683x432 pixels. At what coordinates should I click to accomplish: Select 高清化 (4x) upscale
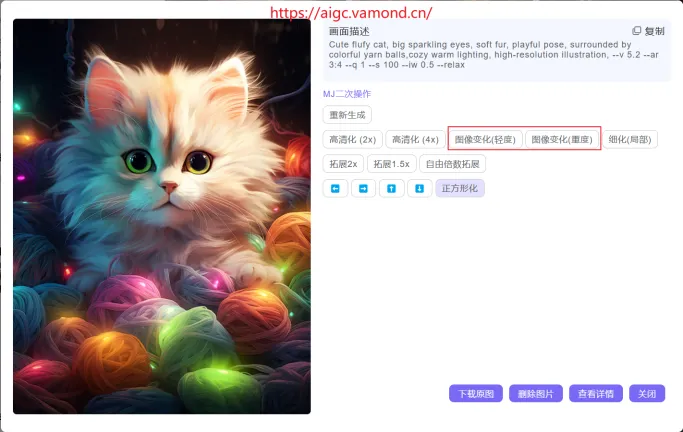pos(415,139)
